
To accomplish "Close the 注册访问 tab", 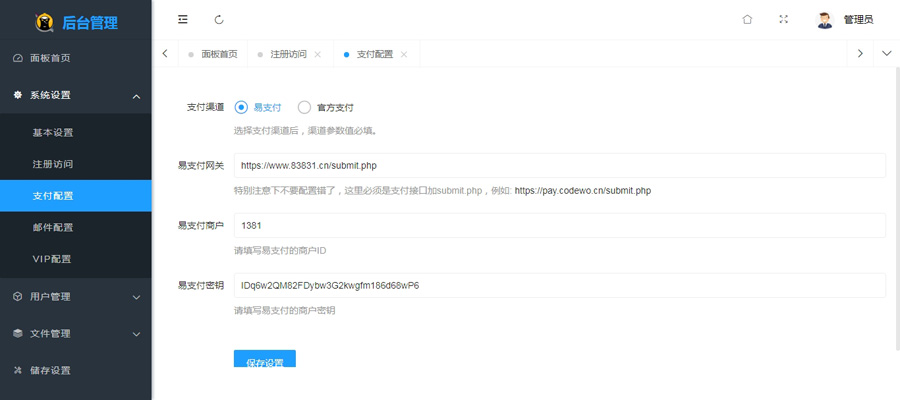I will click(x=318, y=54).
